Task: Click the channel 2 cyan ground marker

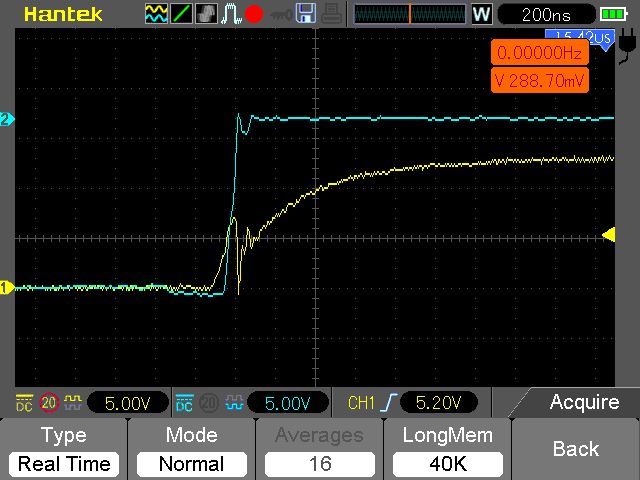Action: click(x=7, y=119)
